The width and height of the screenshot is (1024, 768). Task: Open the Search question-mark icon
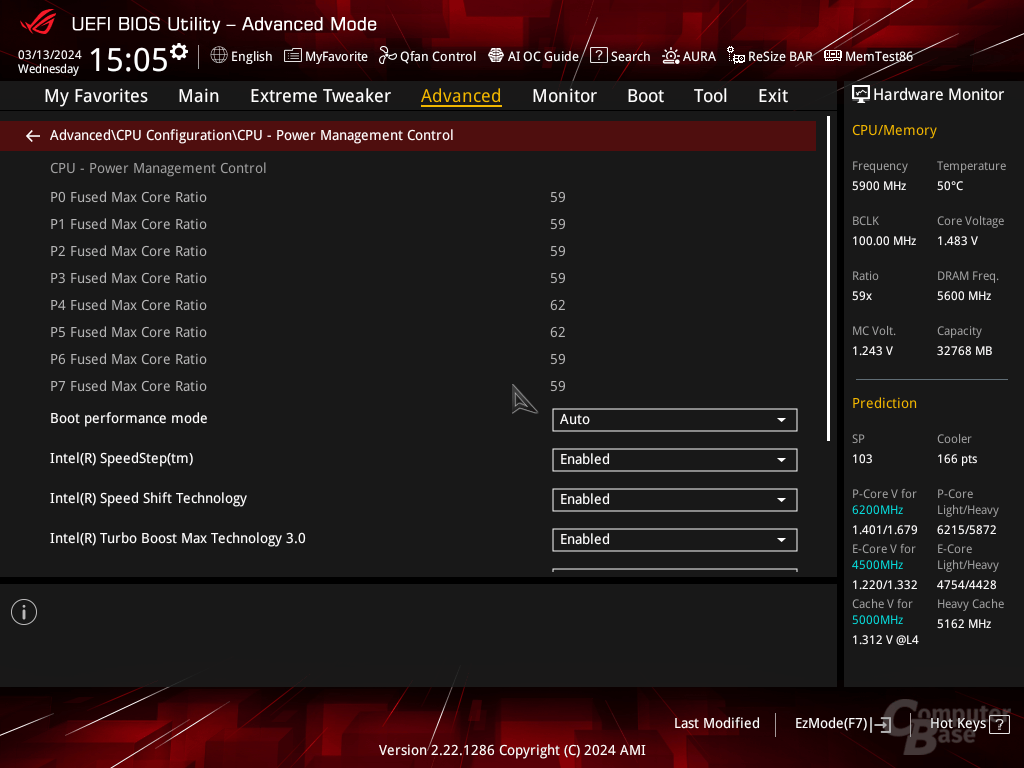[598, 56]
